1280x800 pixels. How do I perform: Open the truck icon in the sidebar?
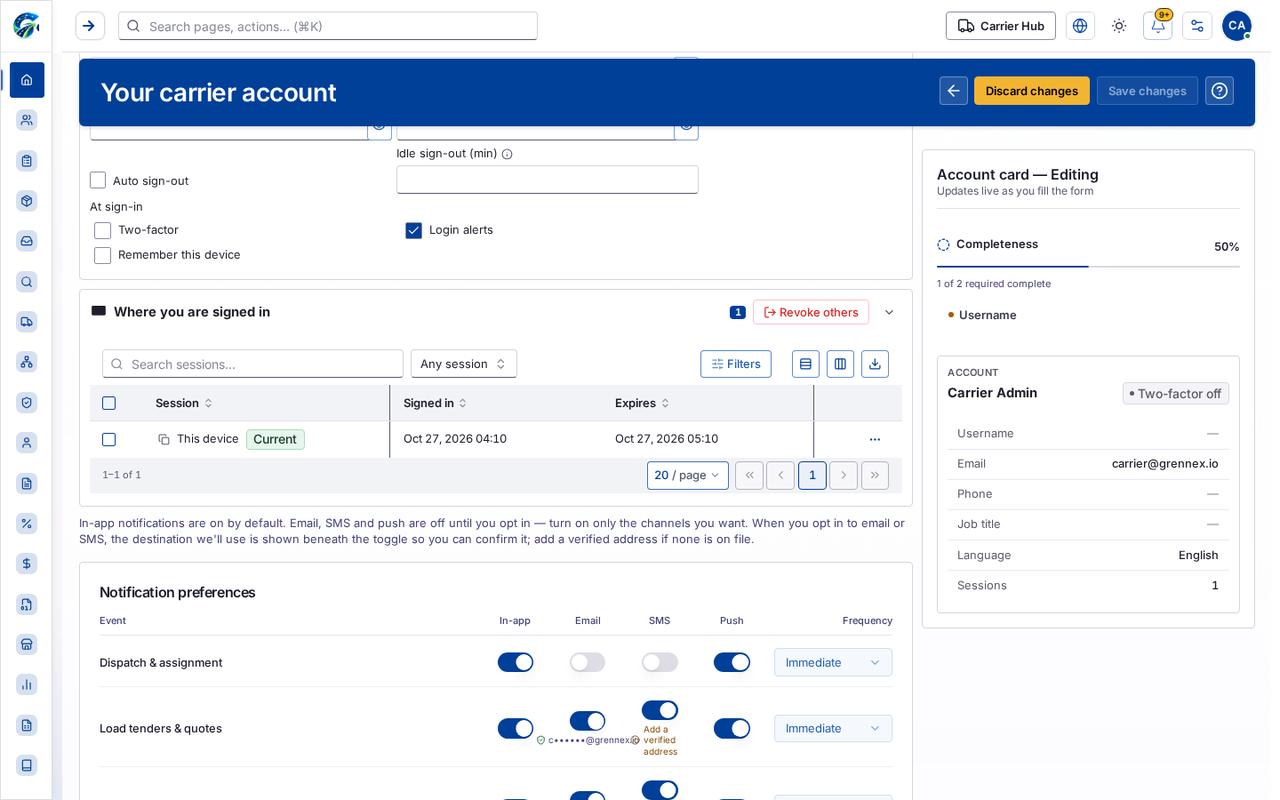coord(27,322)
